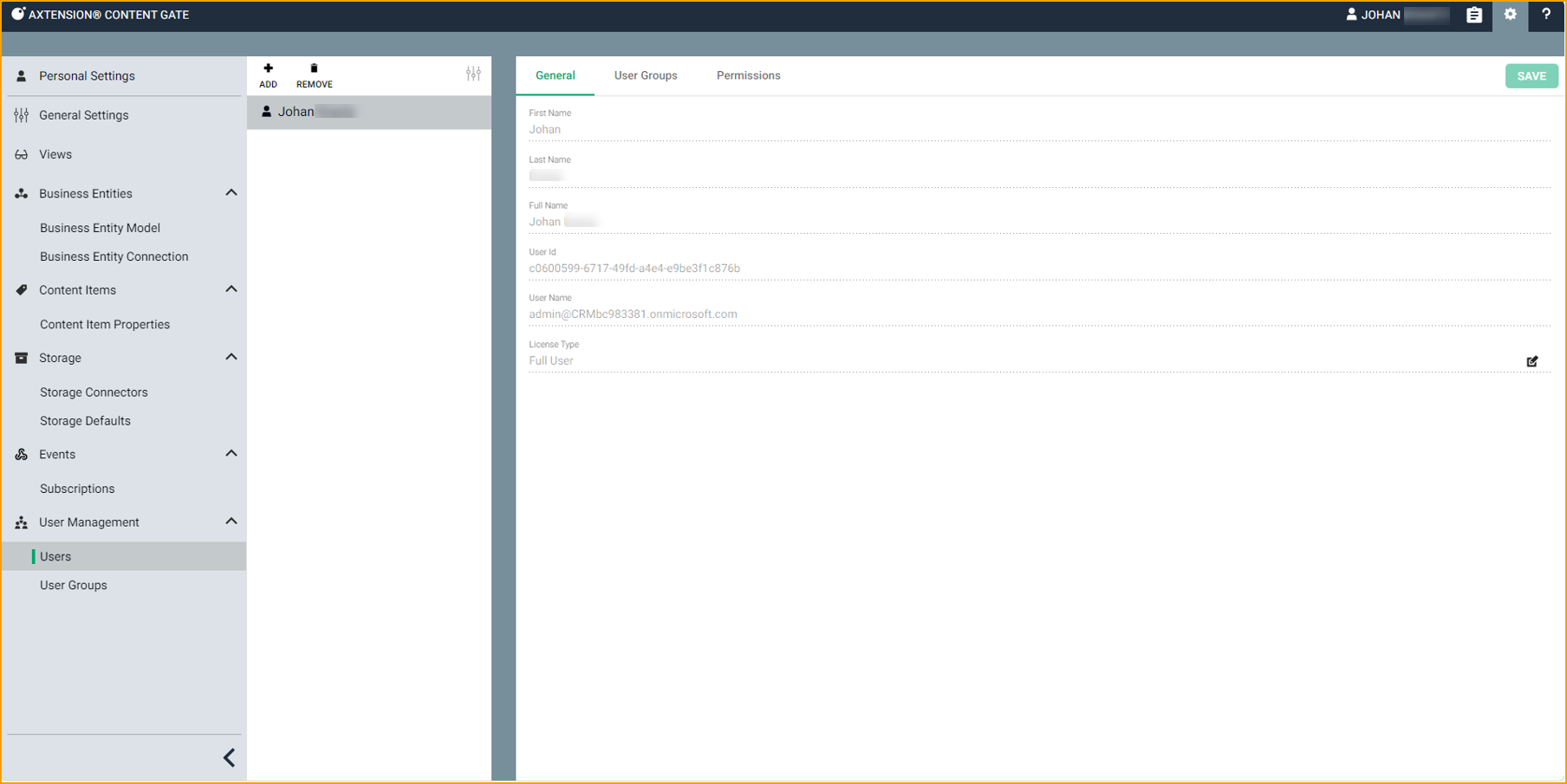Open the settings gear in top bar
The width and height of the screenshot is (1567, 784).
point(1510,15)
